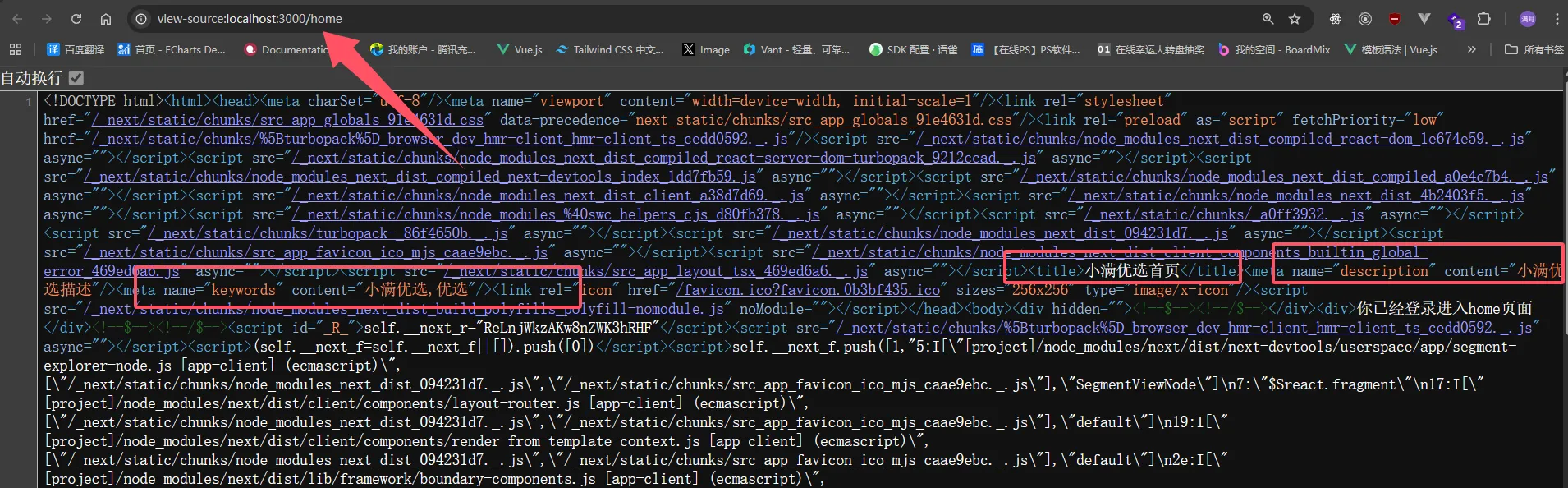Open the SDK 配置 · 语雀 bookmark
This screenshot has width=1568, height=488.
(914, 49)
